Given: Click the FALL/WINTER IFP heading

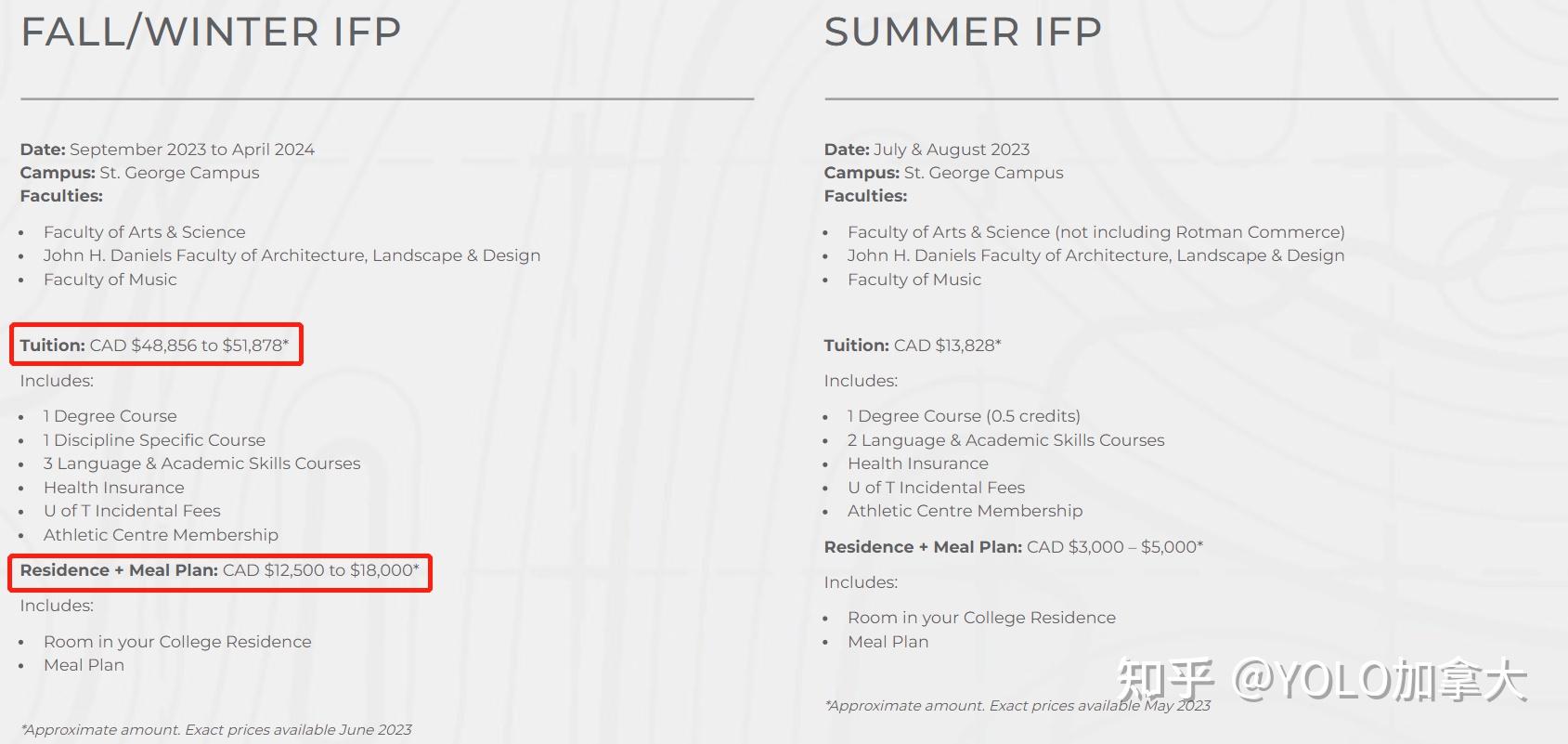Looking at the screenshot, I should tap(211, 33).
